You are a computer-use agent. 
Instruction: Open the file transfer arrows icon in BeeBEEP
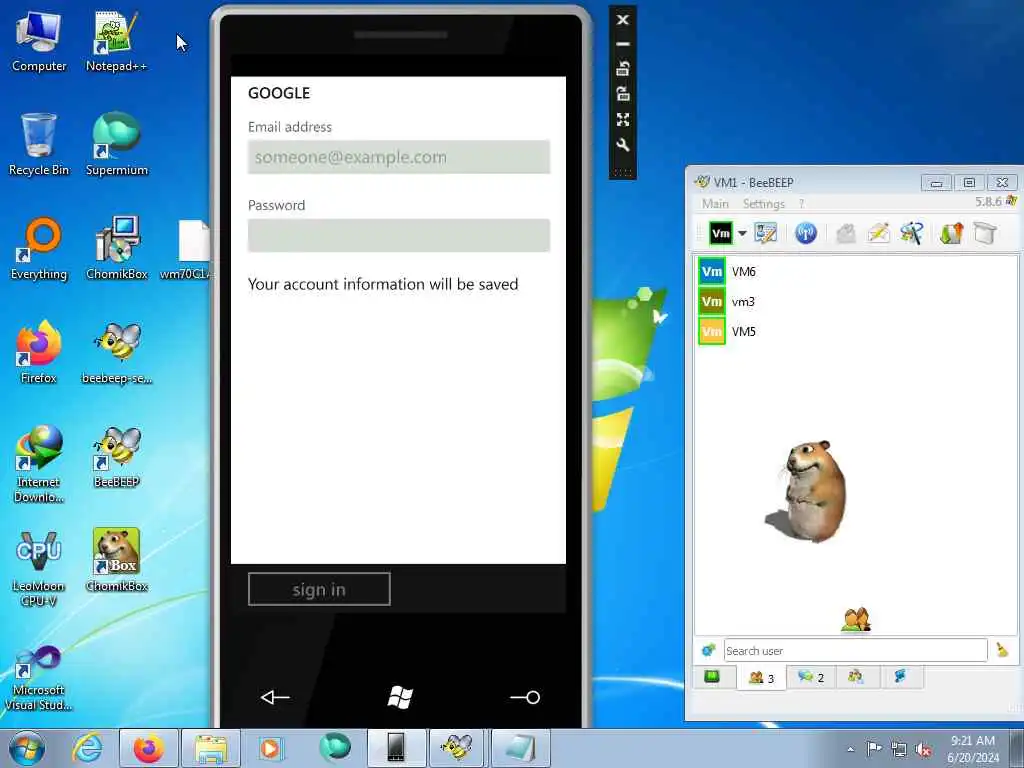[952, 232]
